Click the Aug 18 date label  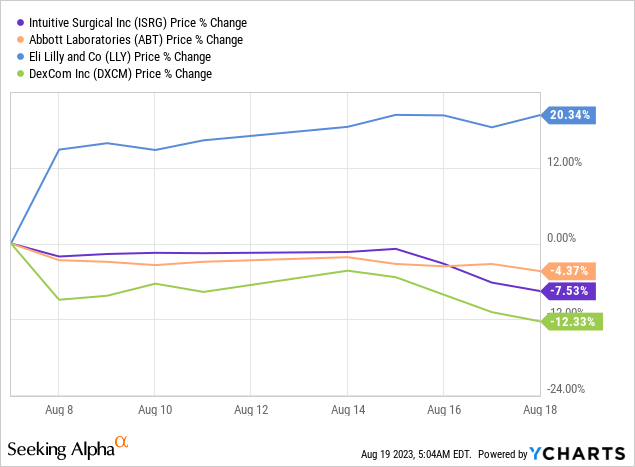coord(540,410)
